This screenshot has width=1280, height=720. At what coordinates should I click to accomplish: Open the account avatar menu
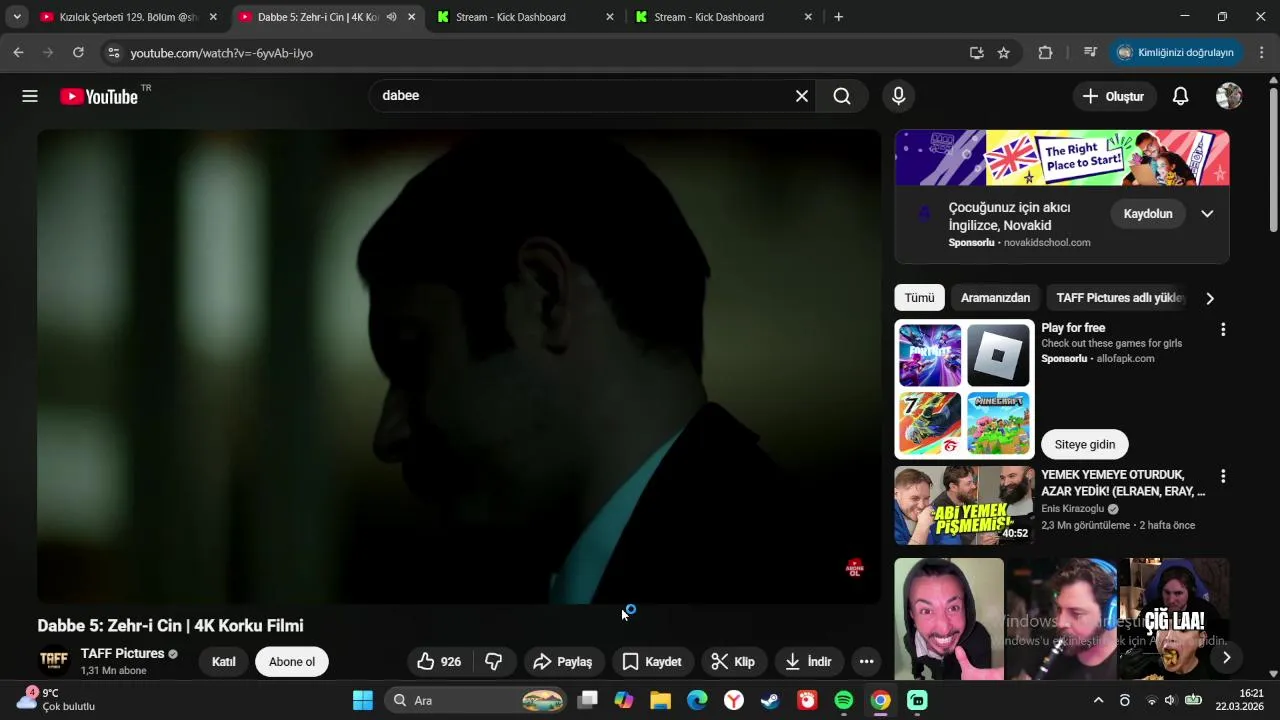(x=1229, y=96)
